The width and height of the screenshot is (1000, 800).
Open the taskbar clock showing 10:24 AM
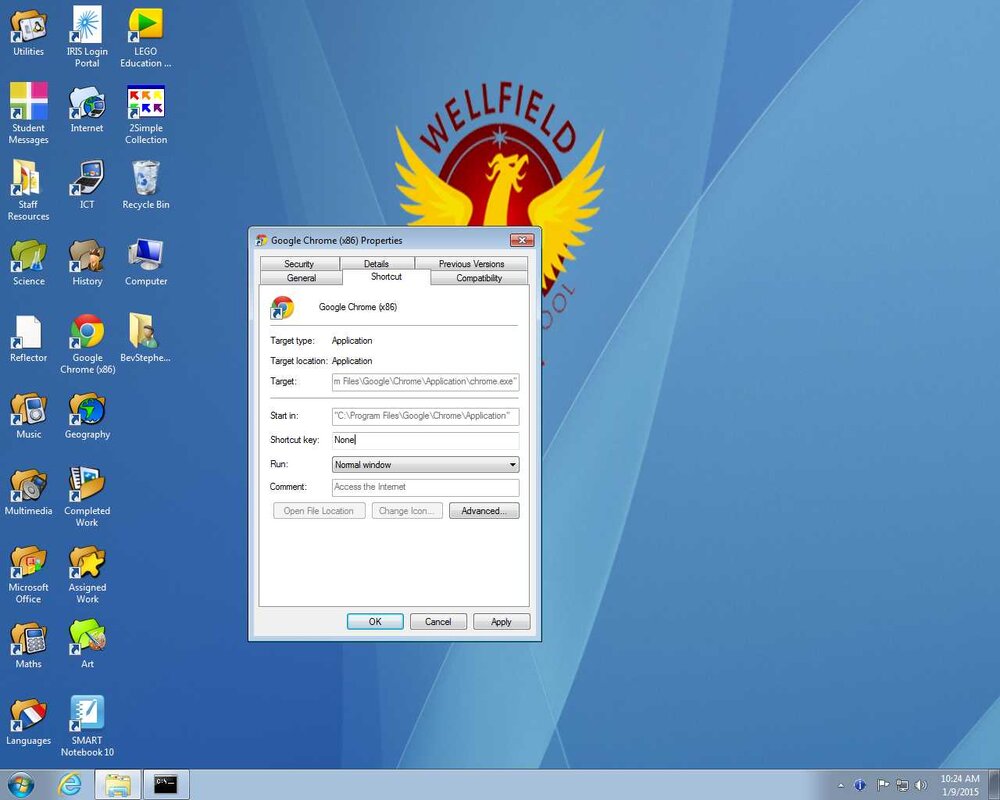pyautogui.click(x=960, y=785)
